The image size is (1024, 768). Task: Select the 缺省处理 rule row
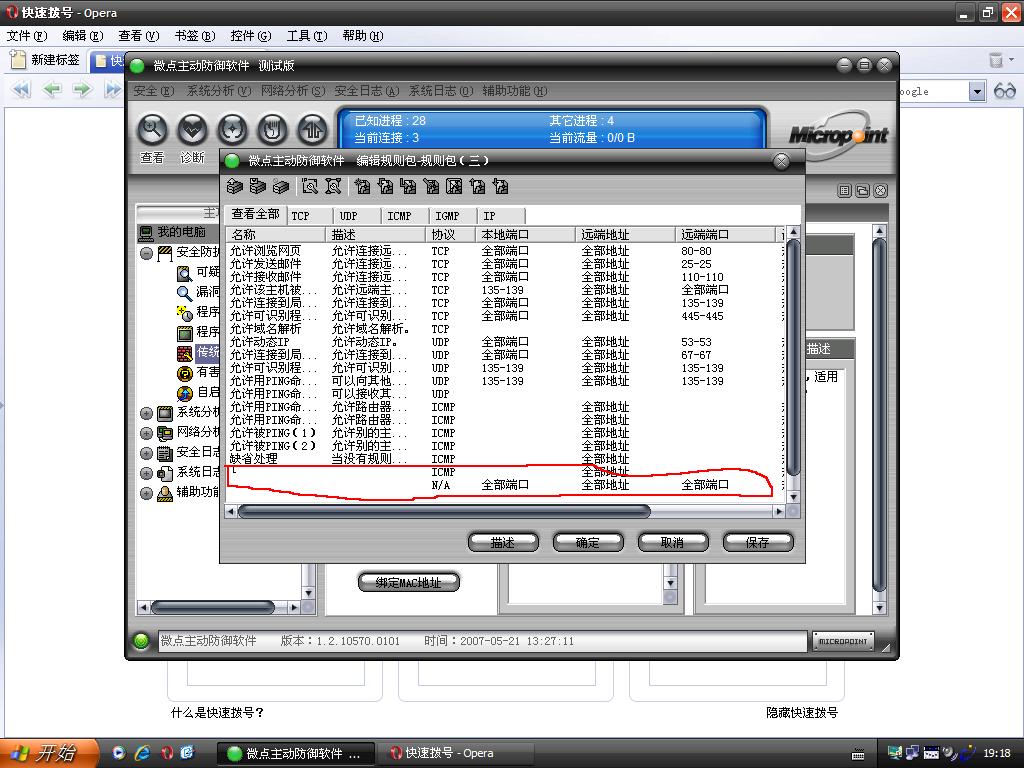click(504, 459)
